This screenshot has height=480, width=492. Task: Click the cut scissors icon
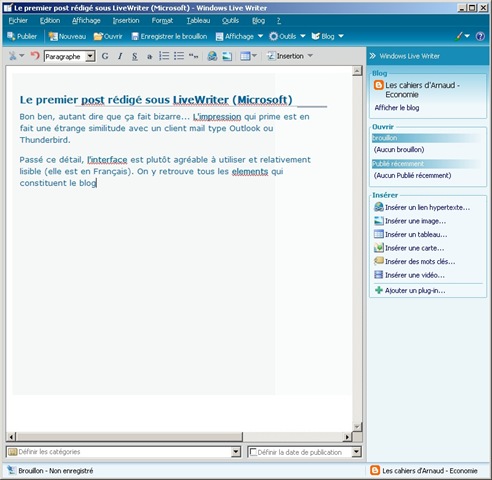[13, 56]
